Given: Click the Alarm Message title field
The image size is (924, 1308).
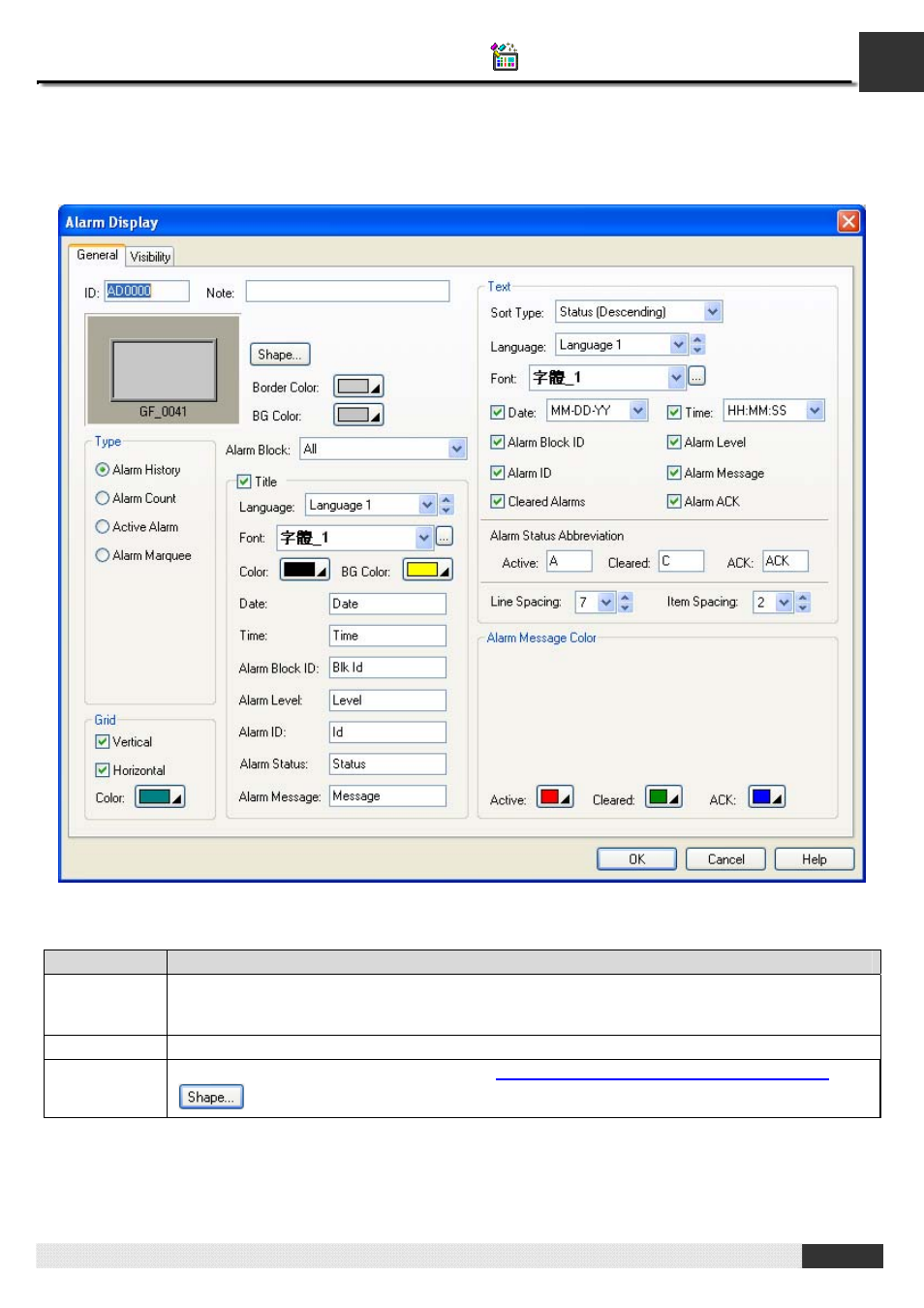Looking at the screenshot, I should pyautogui.click(x=387, y=795).
